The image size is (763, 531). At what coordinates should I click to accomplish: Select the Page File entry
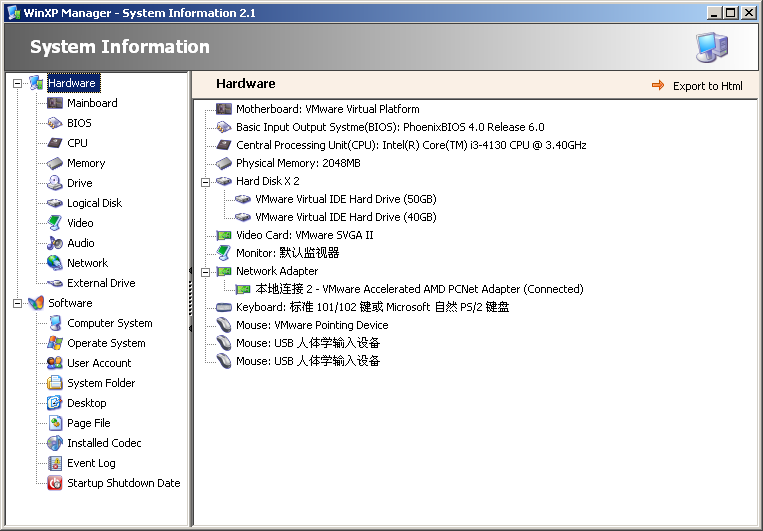point(88,423)
